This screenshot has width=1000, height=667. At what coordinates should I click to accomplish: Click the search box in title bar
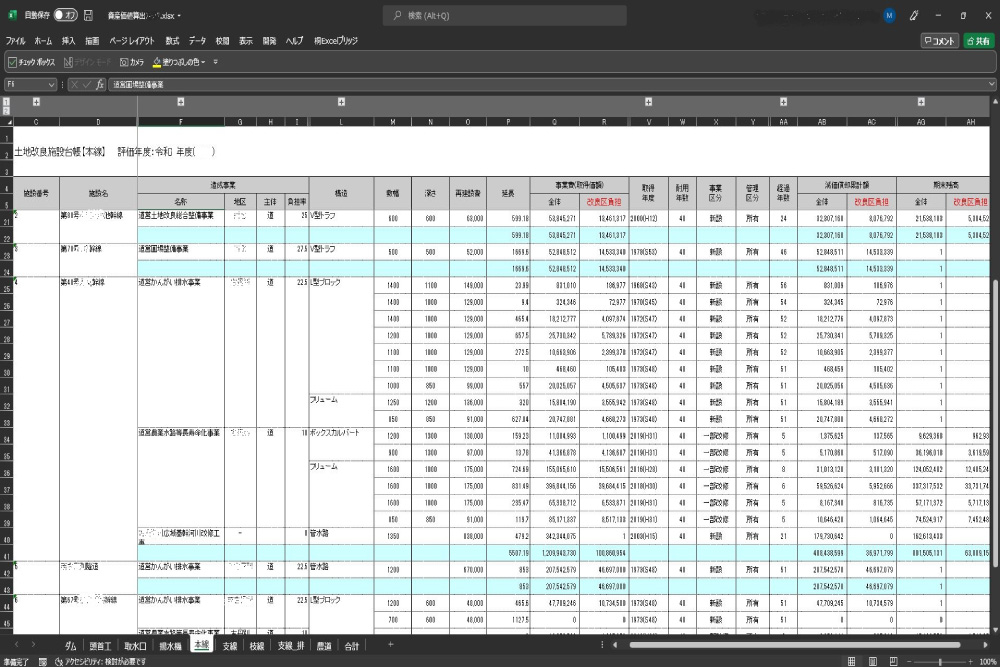(x=505, y=16)
